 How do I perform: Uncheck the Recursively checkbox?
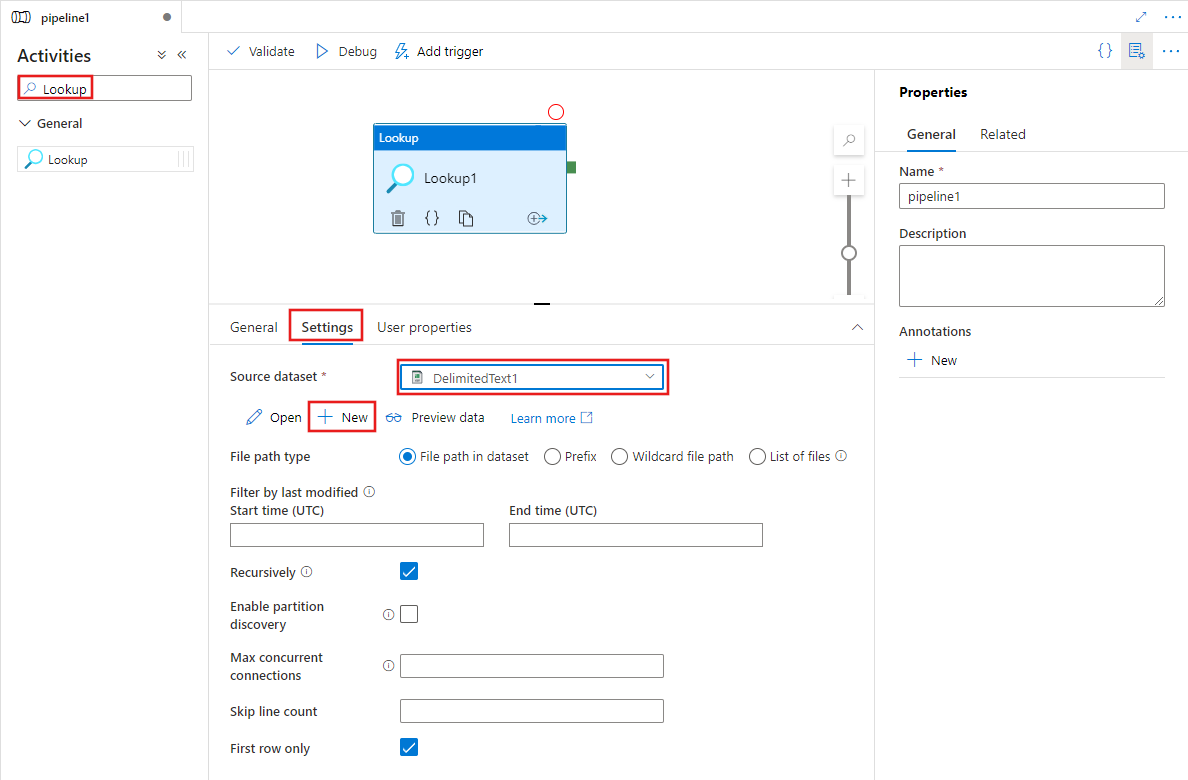pos(409,571)
